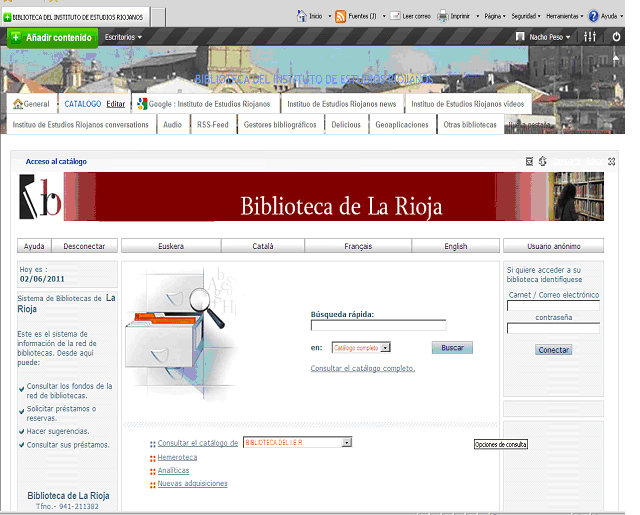Switch language to English
The width and height of the screenshot is (640, 515).
pyautogui.click(x=456, y=246)
